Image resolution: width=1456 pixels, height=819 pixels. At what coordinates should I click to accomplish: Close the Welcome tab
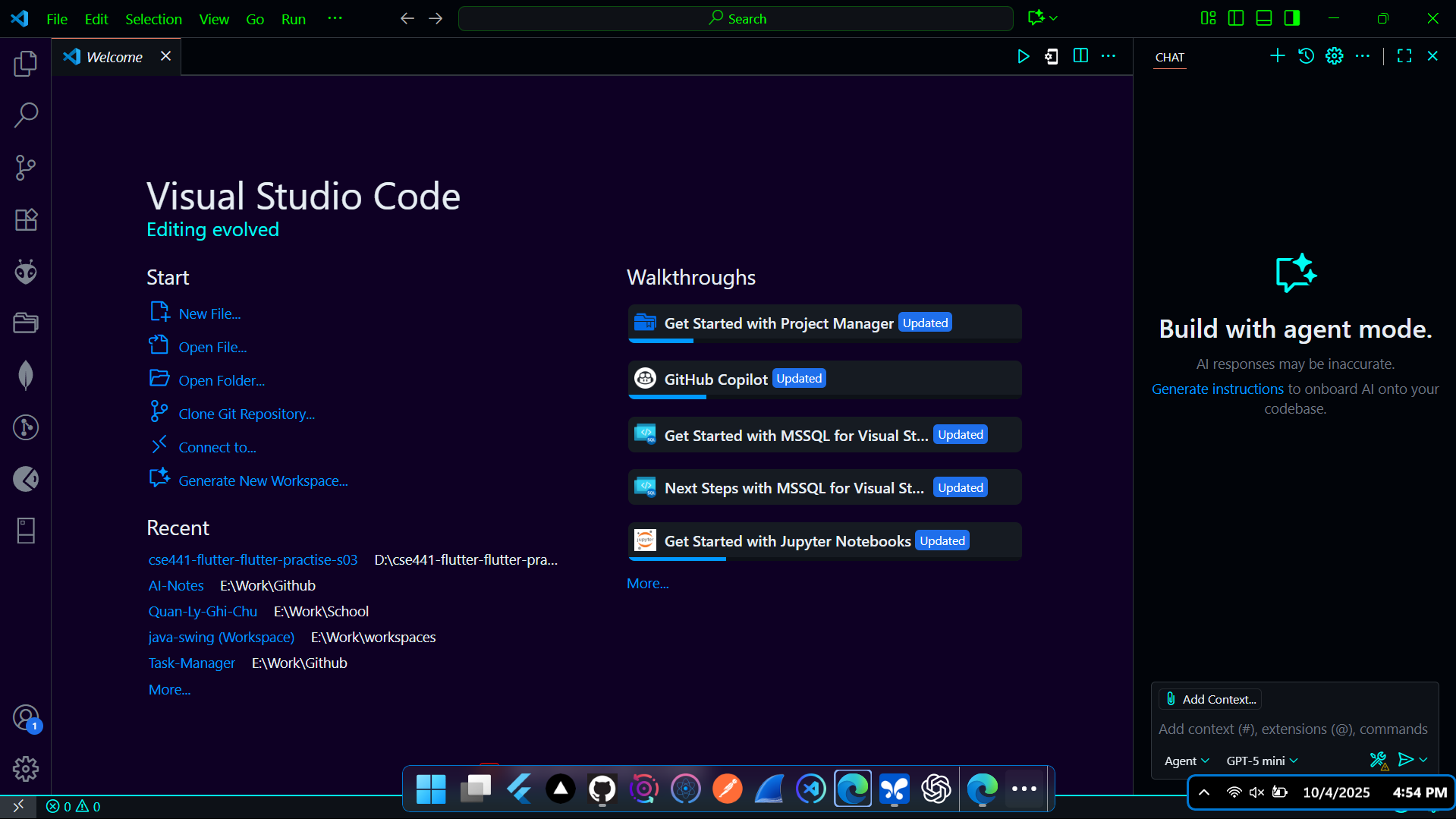tap(165, 56)
